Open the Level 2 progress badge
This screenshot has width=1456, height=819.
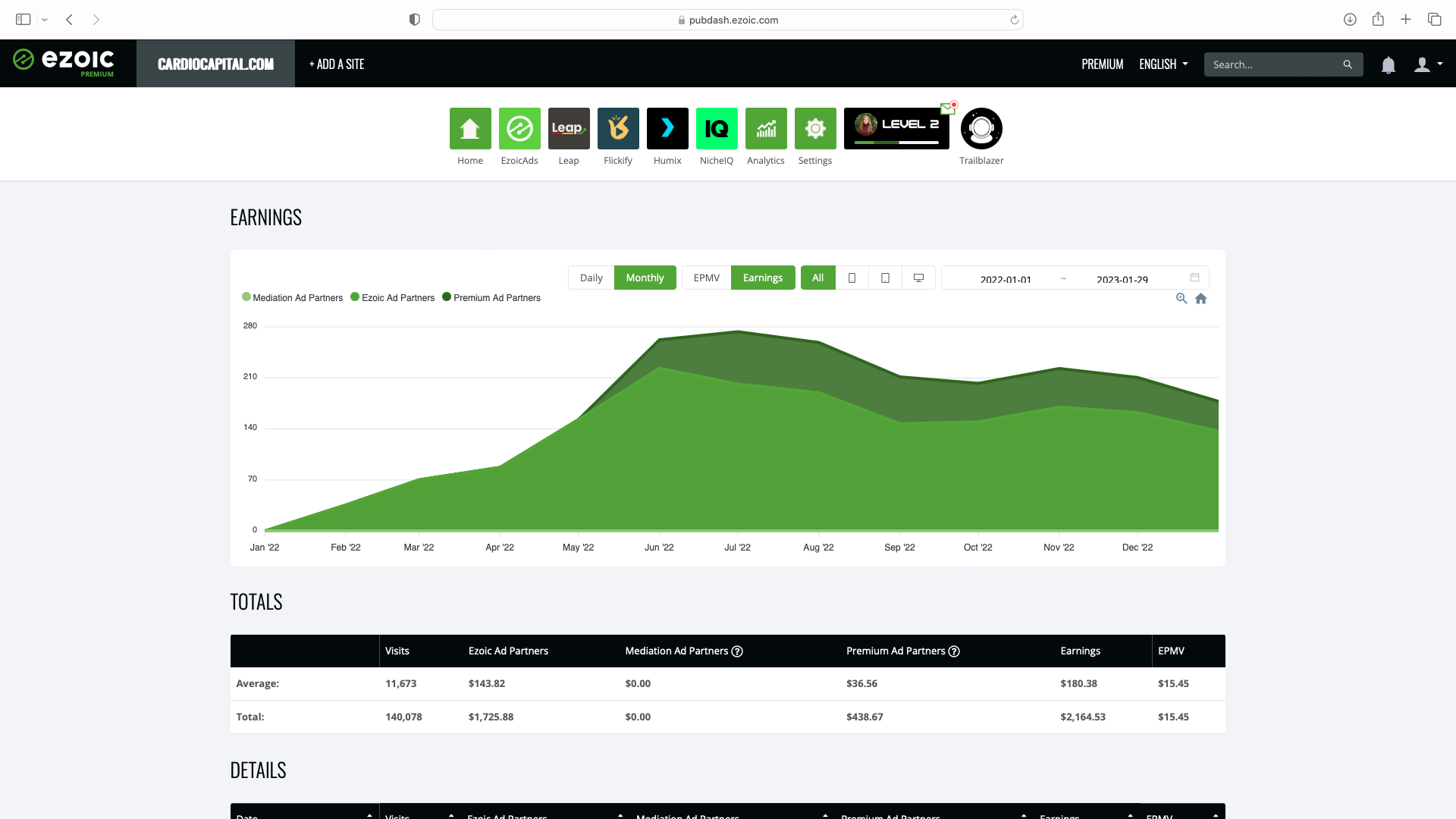click(896, 128)
